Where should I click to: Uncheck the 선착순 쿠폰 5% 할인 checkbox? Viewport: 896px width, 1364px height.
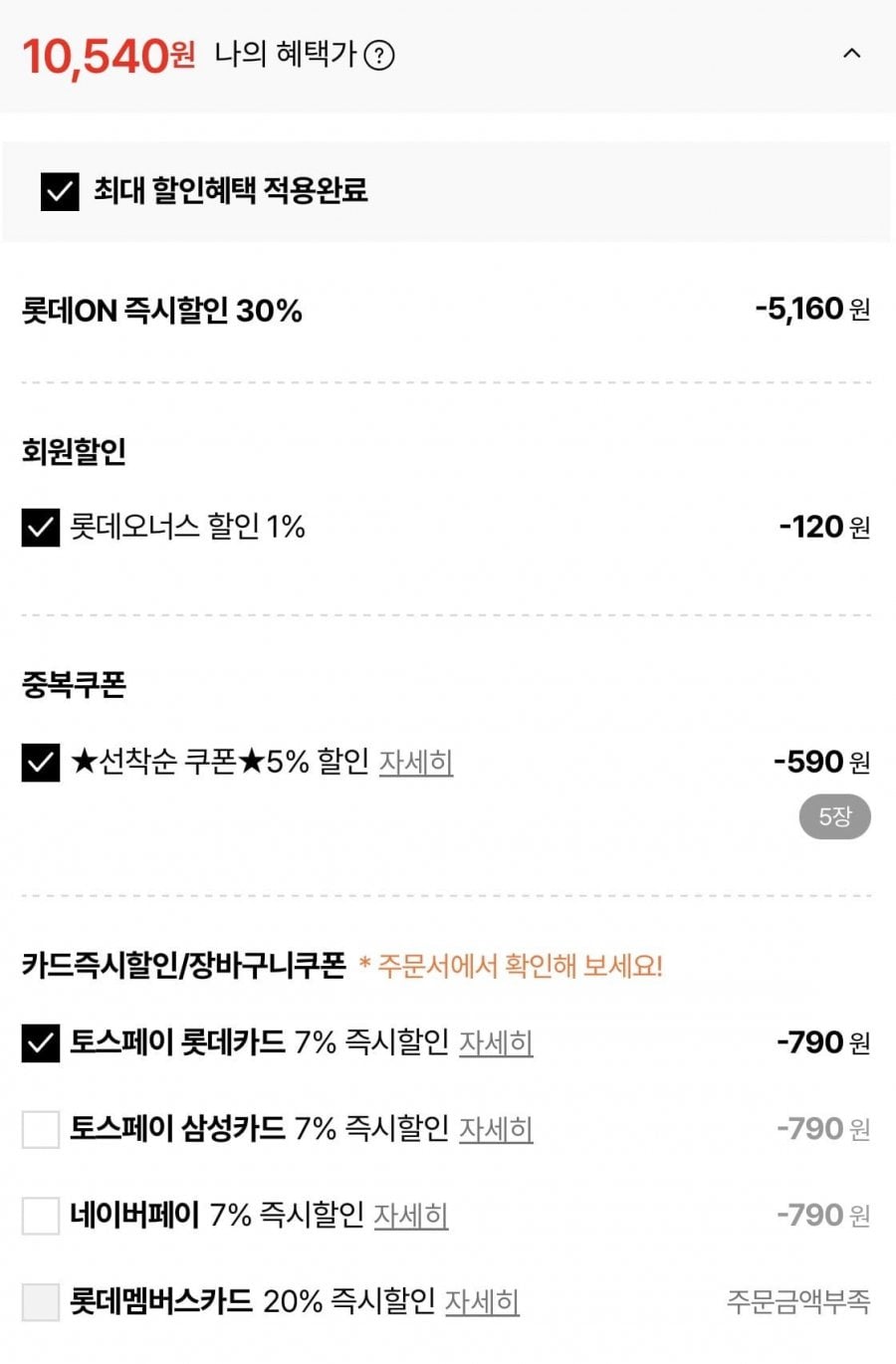pyautogui.click(x=41, y=763)
